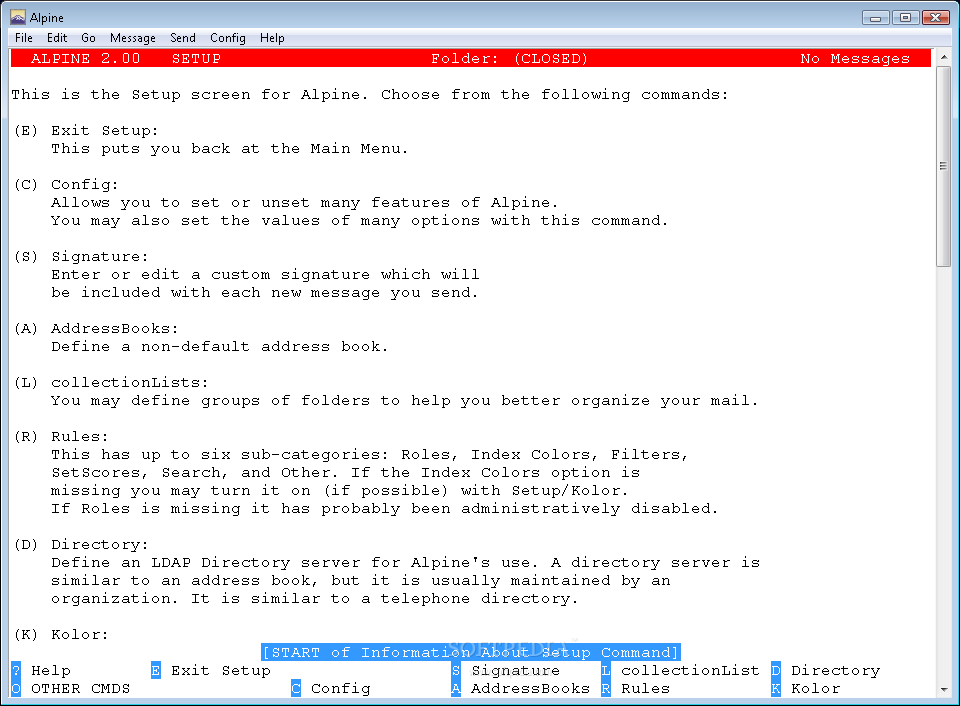Click 'This puts you back at the Main Menu.' text

click(x=230, y=148)
